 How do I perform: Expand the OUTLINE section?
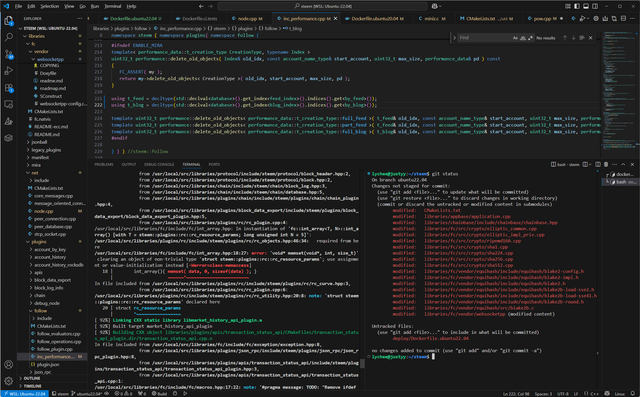[x=32, y=378]
